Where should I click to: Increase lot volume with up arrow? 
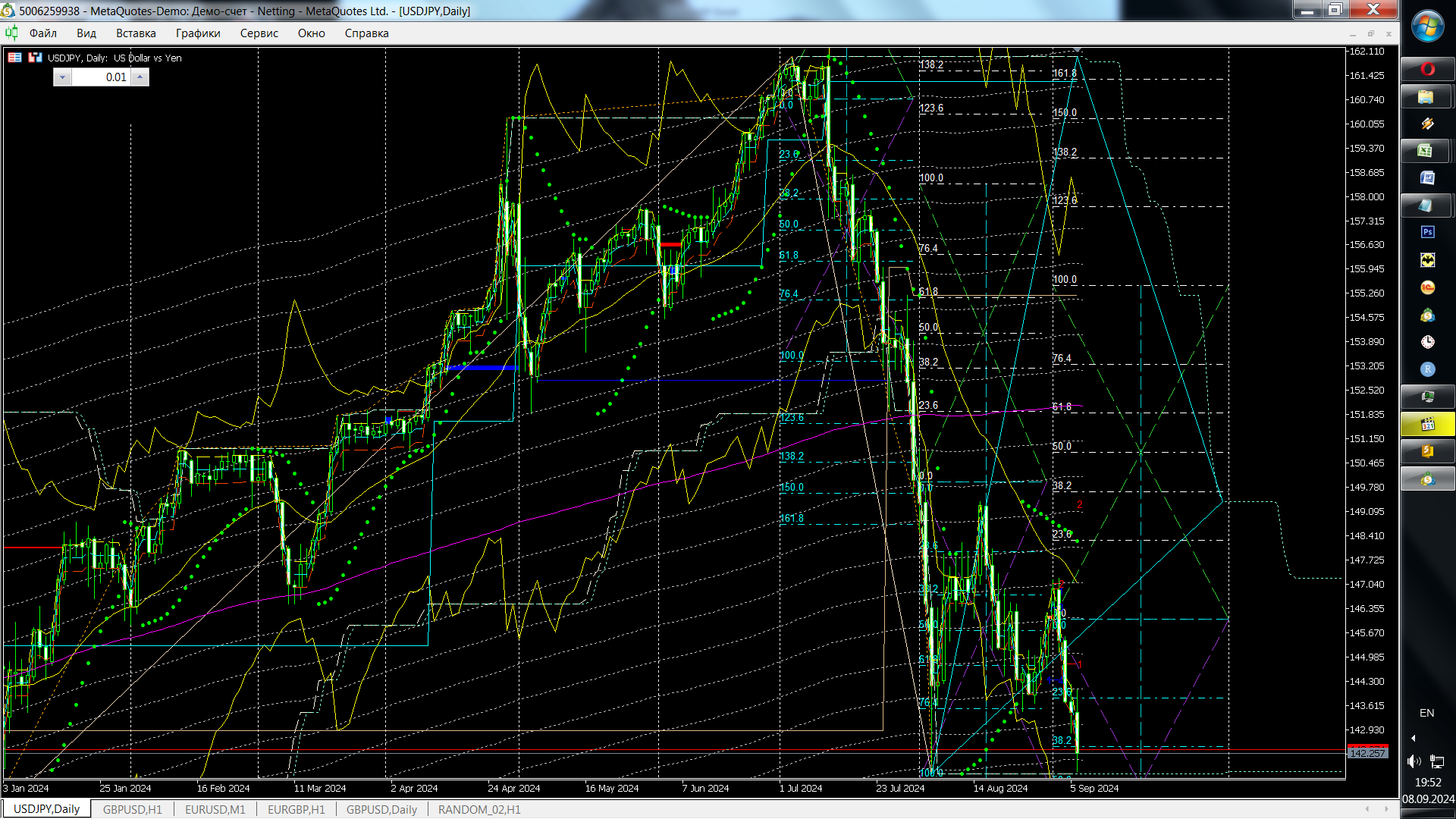tap(140, 77)
